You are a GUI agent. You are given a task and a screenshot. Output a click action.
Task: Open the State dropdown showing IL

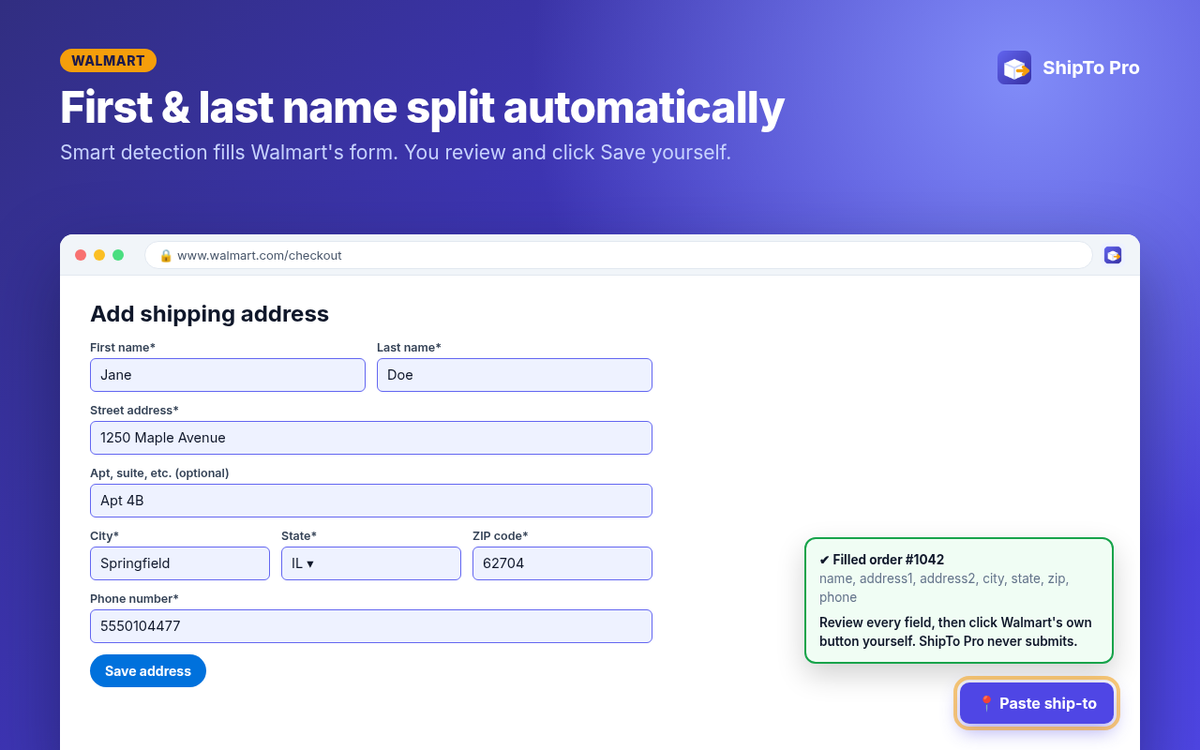[x=371, y=563]
